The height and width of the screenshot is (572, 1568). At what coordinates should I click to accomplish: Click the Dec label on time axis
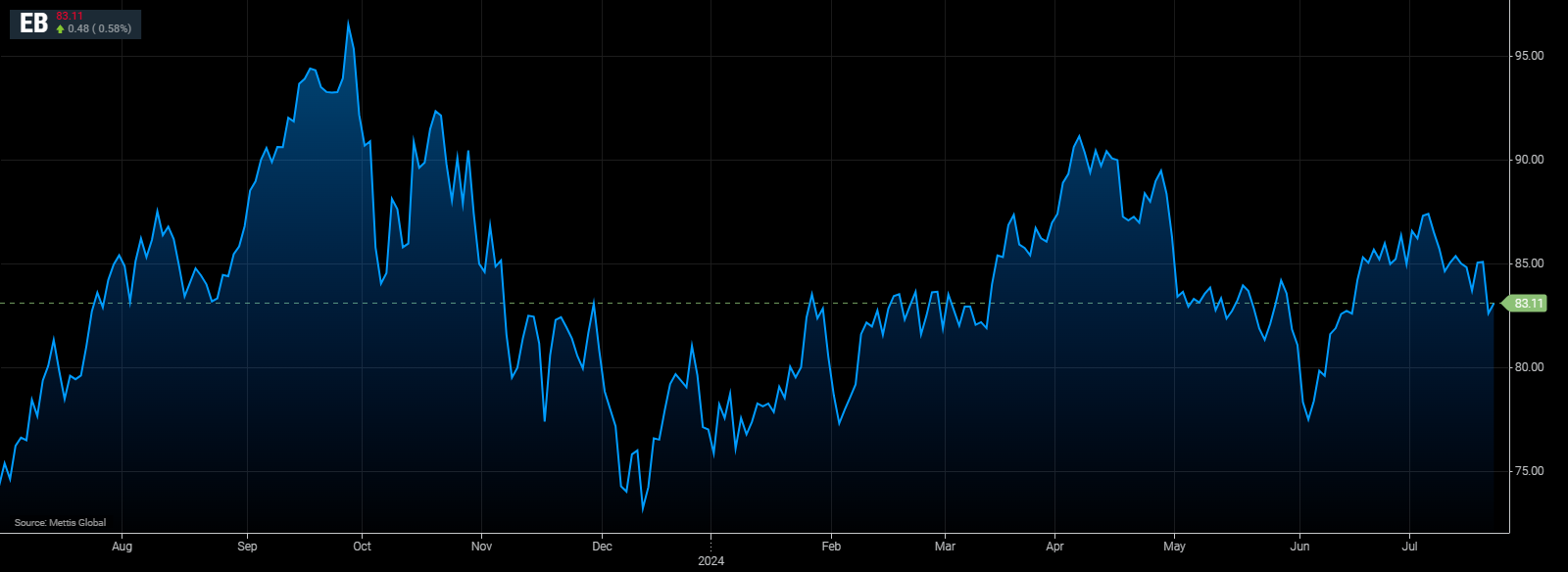click(x=602, y=547)
